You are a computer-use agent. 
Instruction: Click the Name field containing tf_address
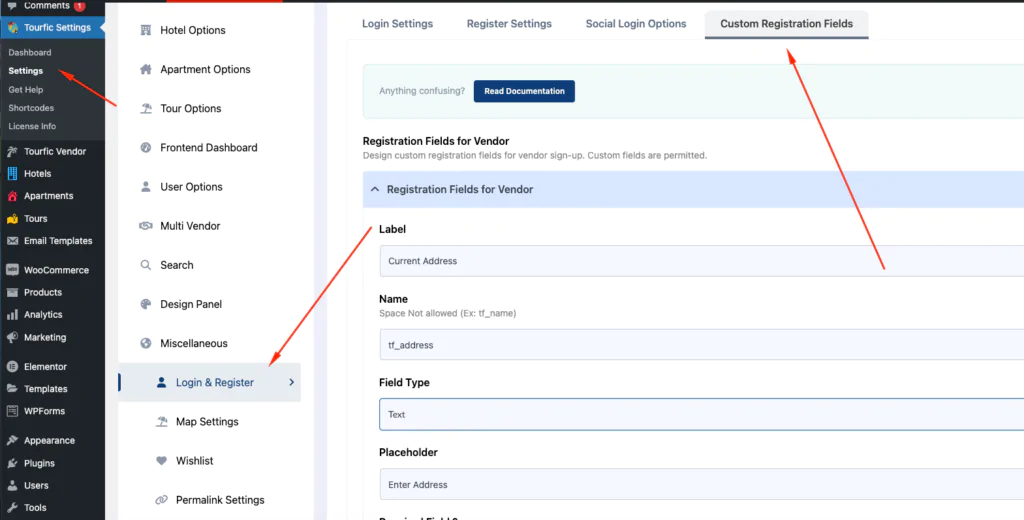(x=701, y=344)
